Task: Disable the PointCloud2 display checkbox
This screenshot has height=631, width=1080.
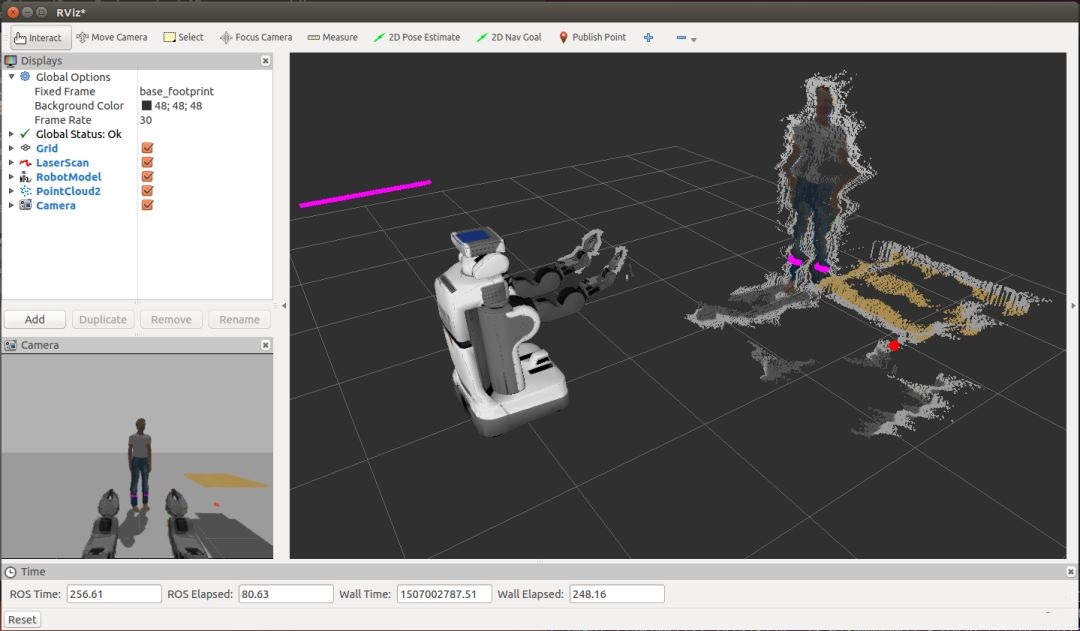Action: pyautogui.click(x=147, y=191)
